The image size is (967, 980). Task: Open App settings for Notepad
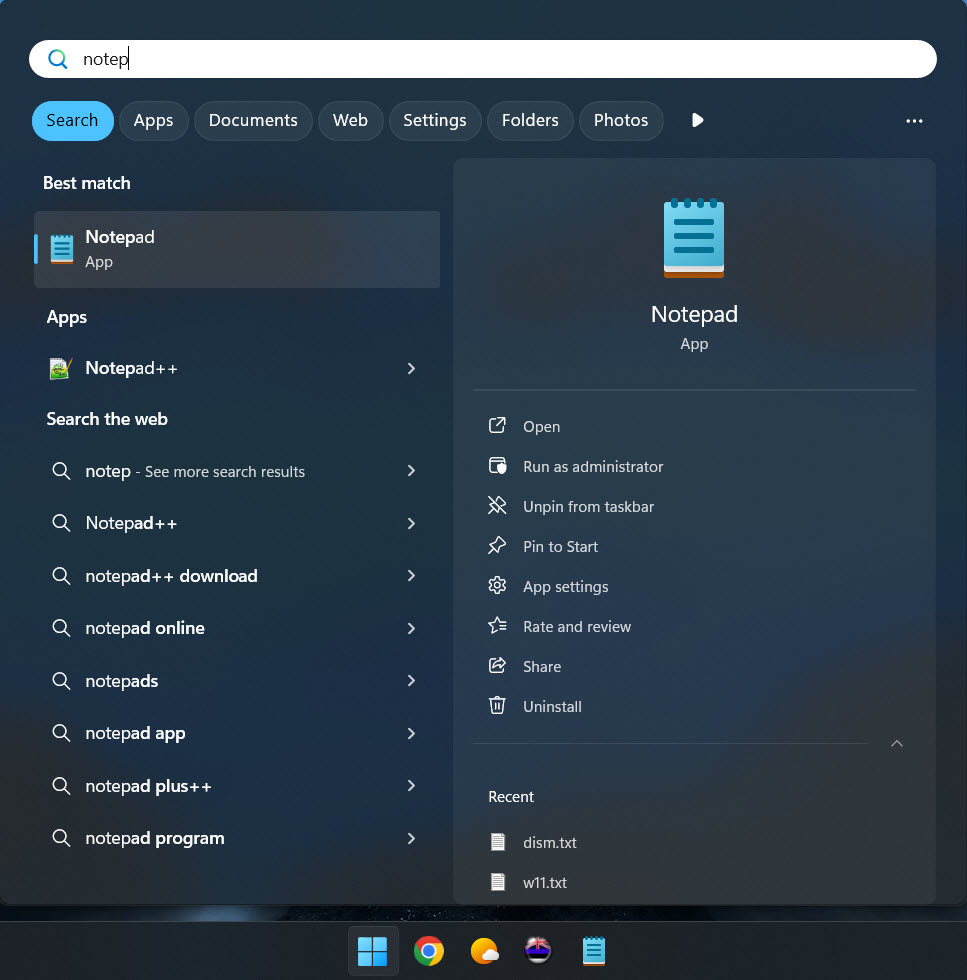coord(566,587)
